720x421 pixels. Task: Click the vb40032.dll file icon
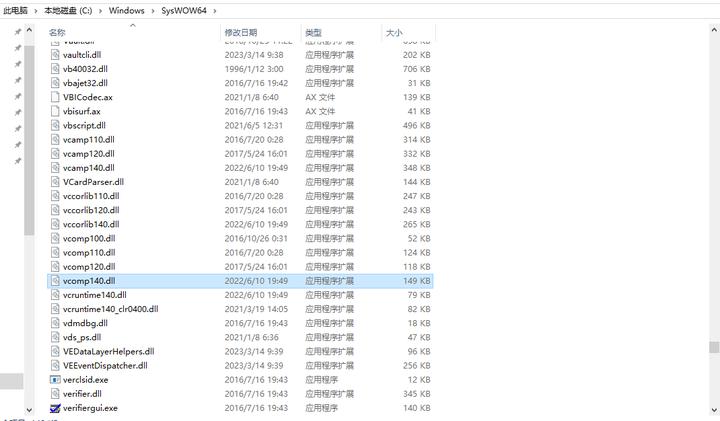point(55,69)
